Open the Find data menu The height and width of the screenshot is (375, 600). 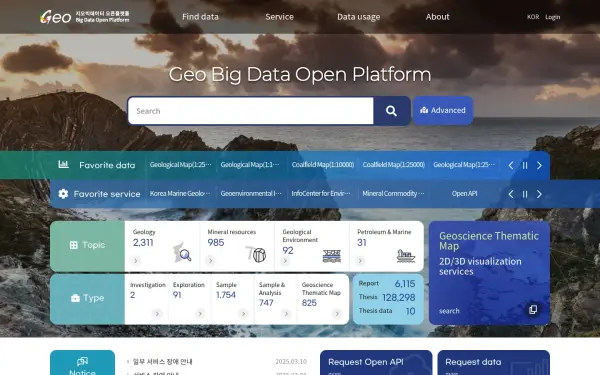[x=200, y=17]
